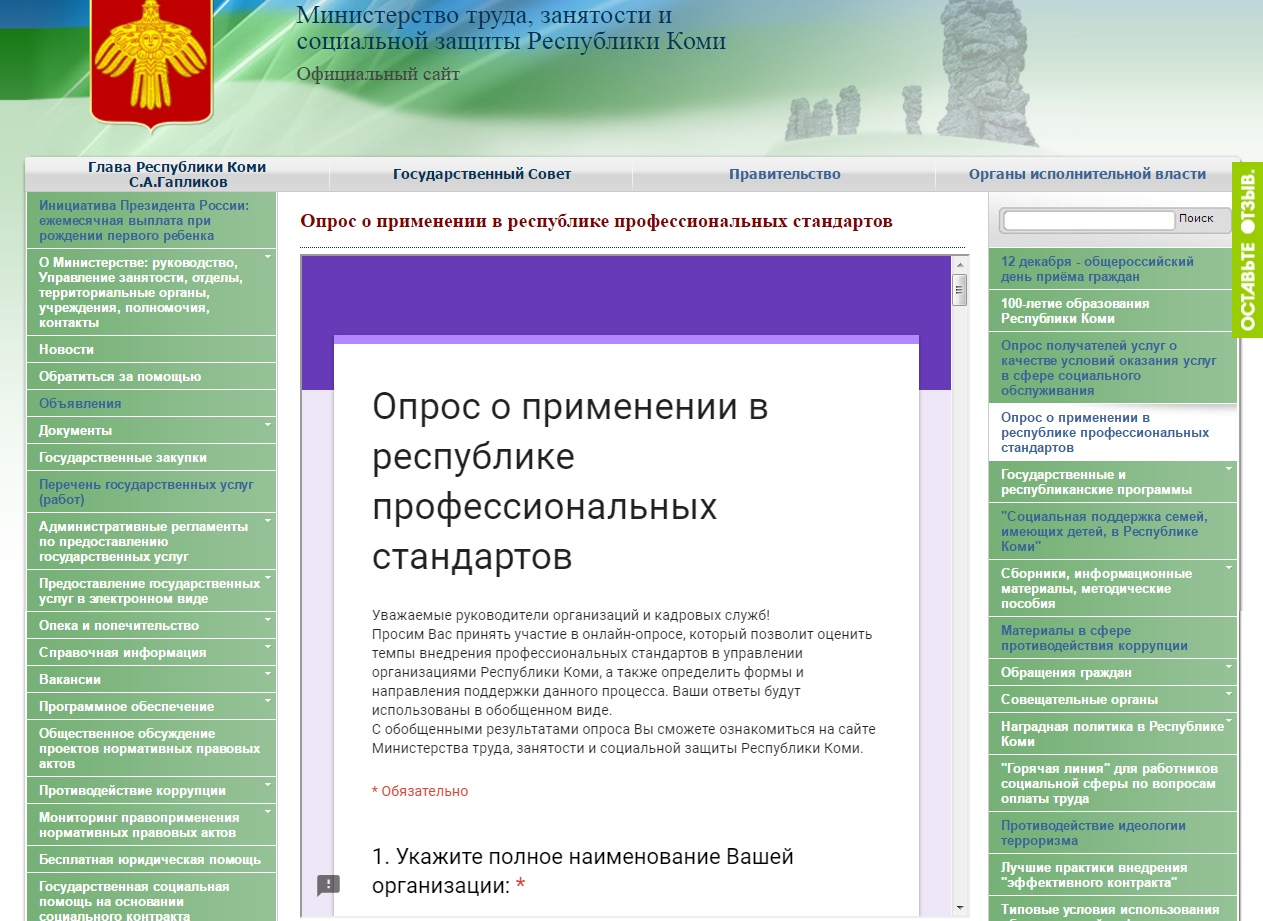1263x921 pixels.
Task: Open 'Опрос получателей услуг' sidebar link
Action: coord(1112,368)
